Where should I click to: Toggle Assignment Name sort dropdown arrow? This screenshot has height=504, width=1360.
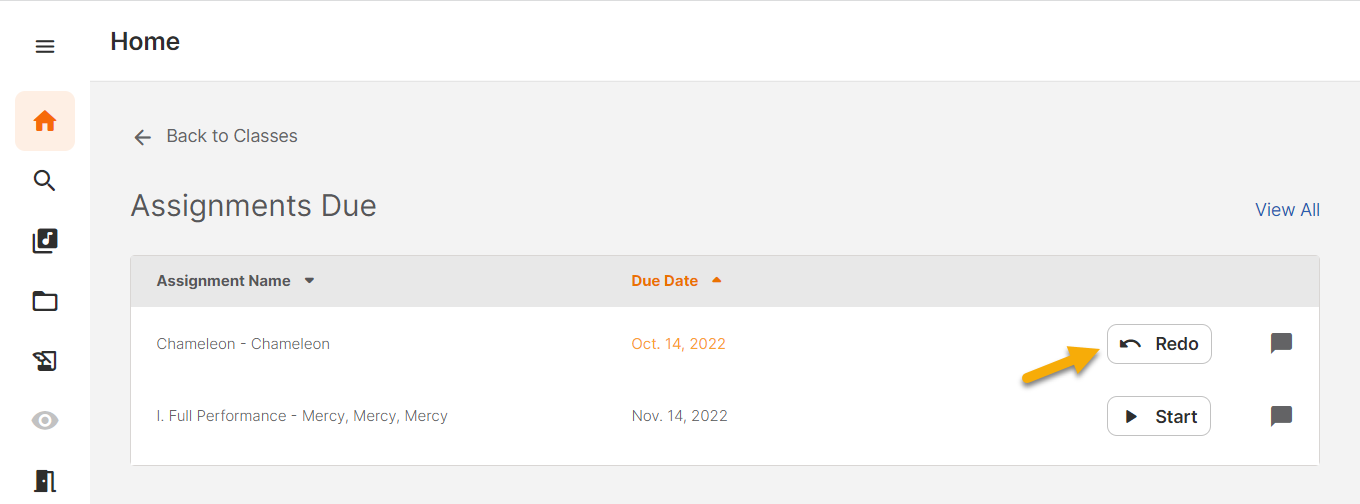(x=310, y=281)
